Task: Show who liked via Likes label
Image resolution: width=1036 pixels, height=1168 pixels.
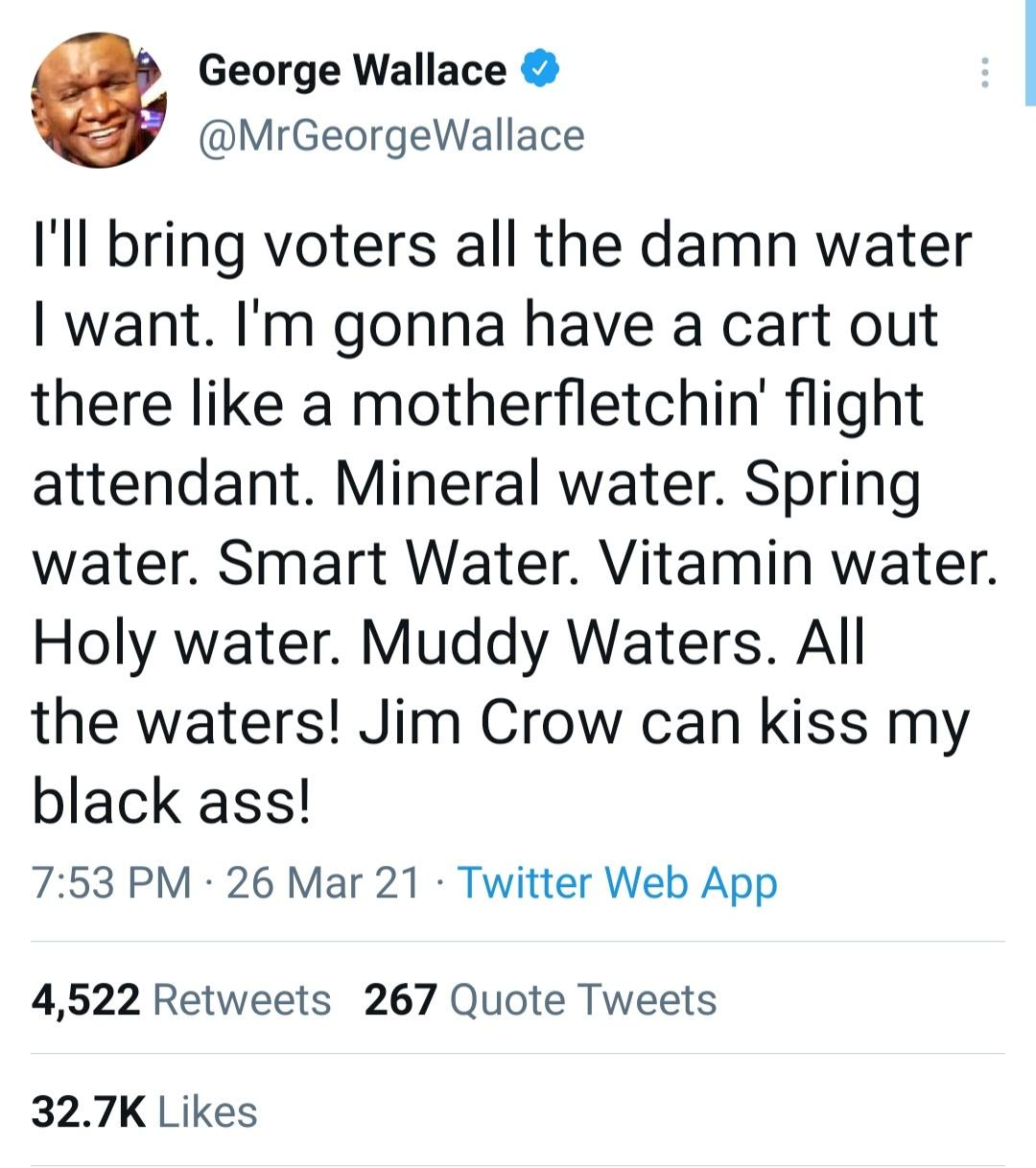Action: 207,1112
